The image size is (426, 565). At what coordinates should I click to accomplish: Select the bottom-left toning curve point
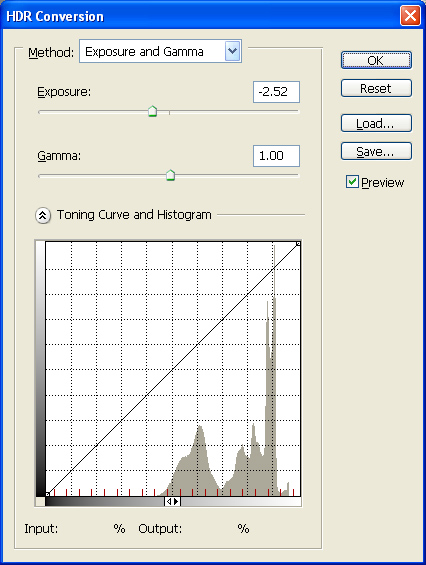coord(48,494)
